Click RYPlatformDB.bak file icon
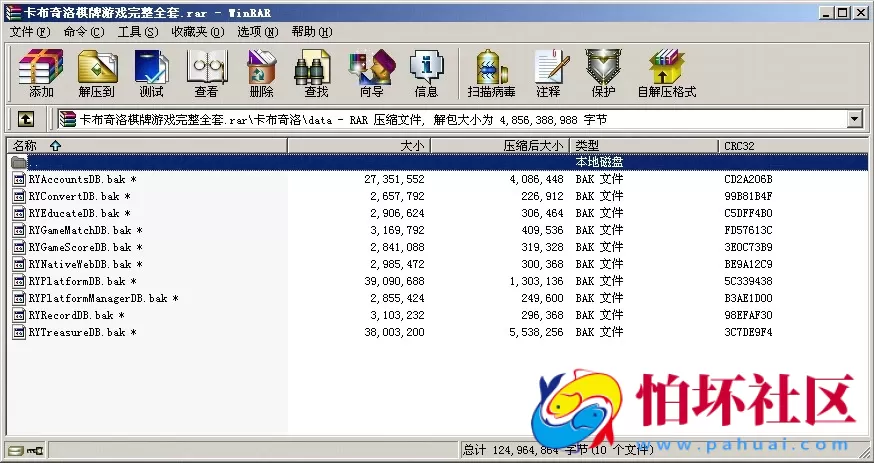 [19, 281]
